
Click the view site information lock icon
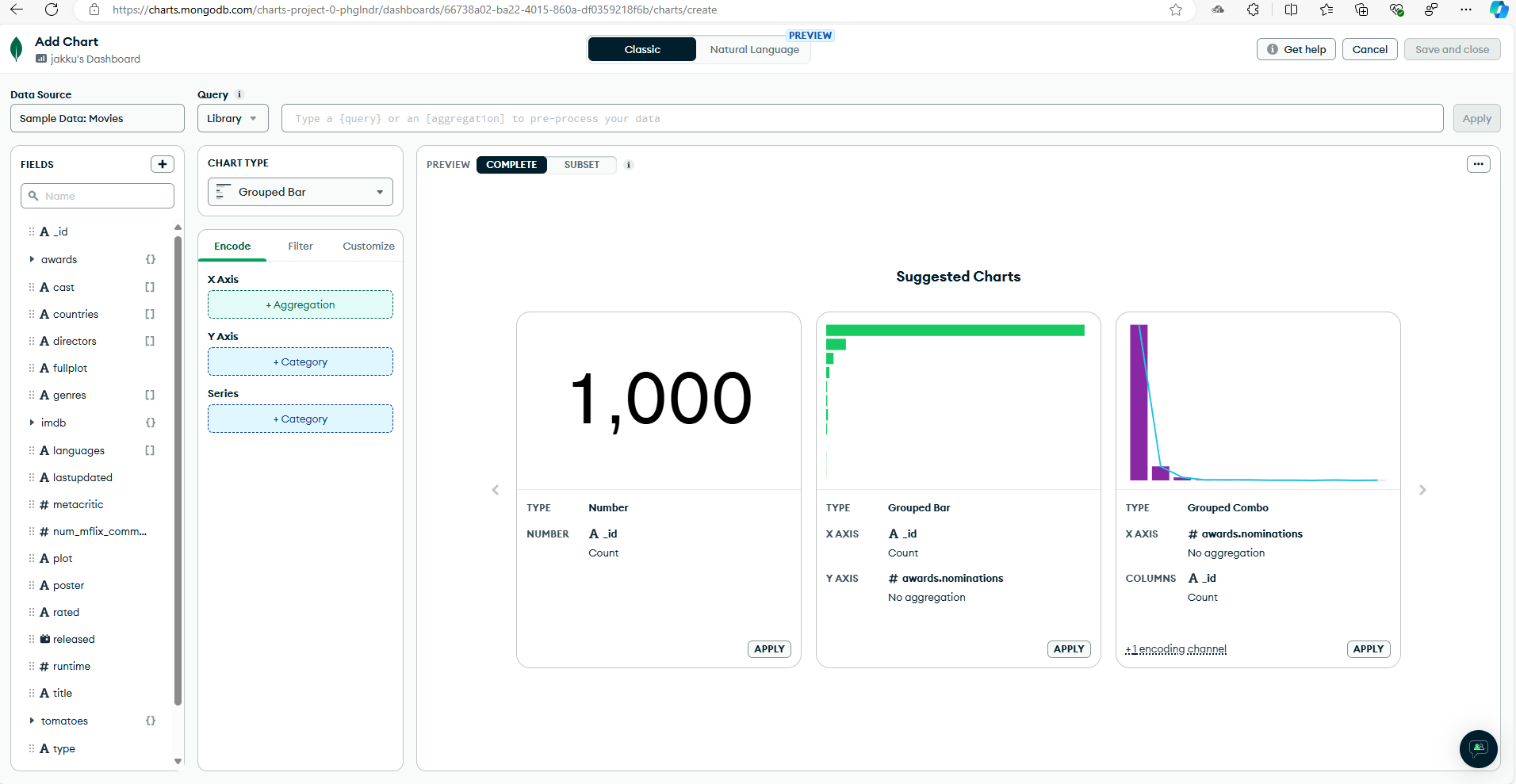94,10
